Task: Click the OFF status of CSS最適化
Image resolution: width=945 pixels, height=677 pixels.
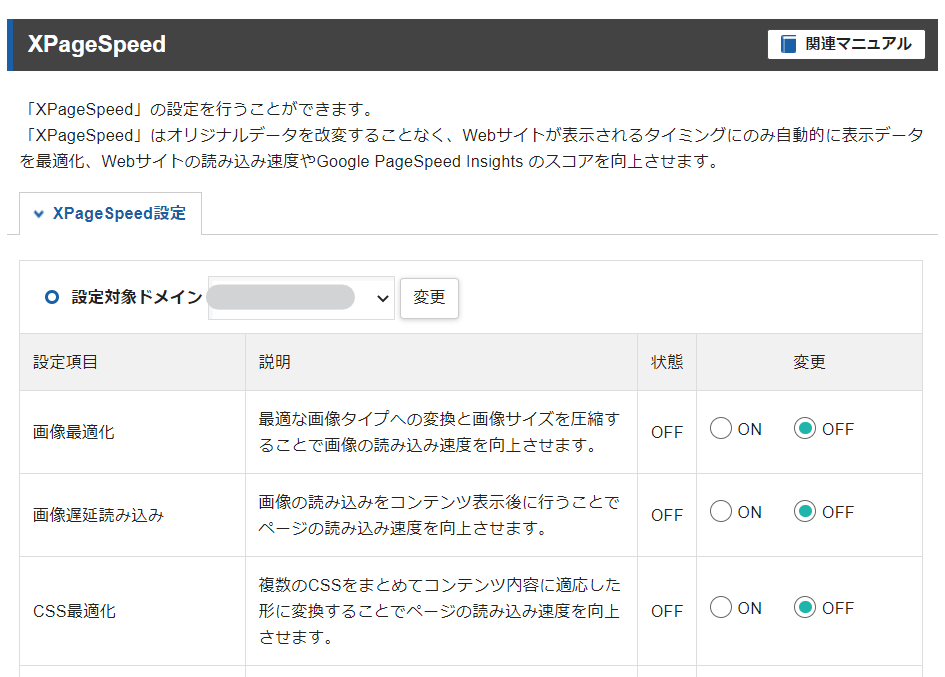Action: pyautogui.click(x=667, y=611)
